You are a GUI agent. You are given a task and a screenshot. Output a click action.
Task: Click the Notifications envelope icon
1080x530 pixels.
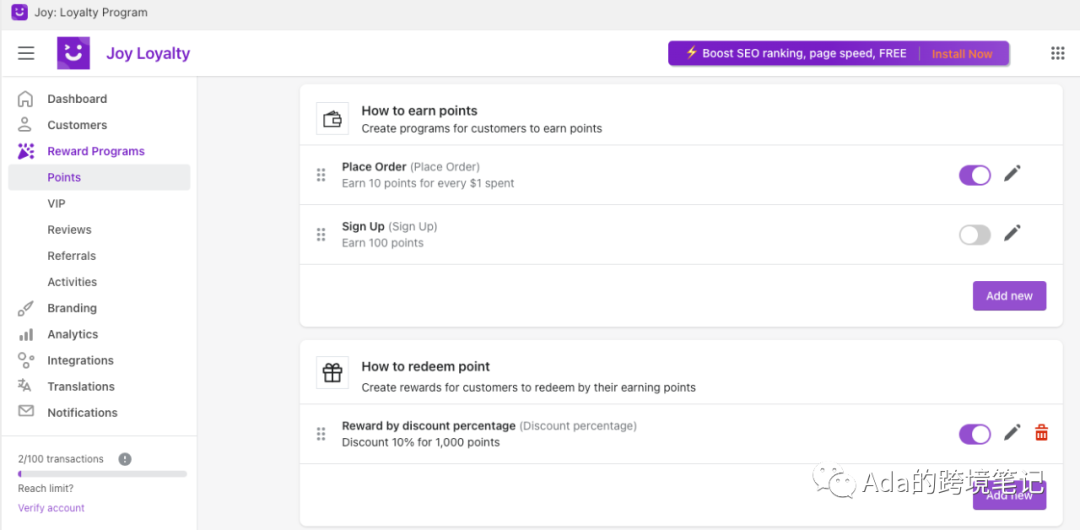click(x=25, y=411)
